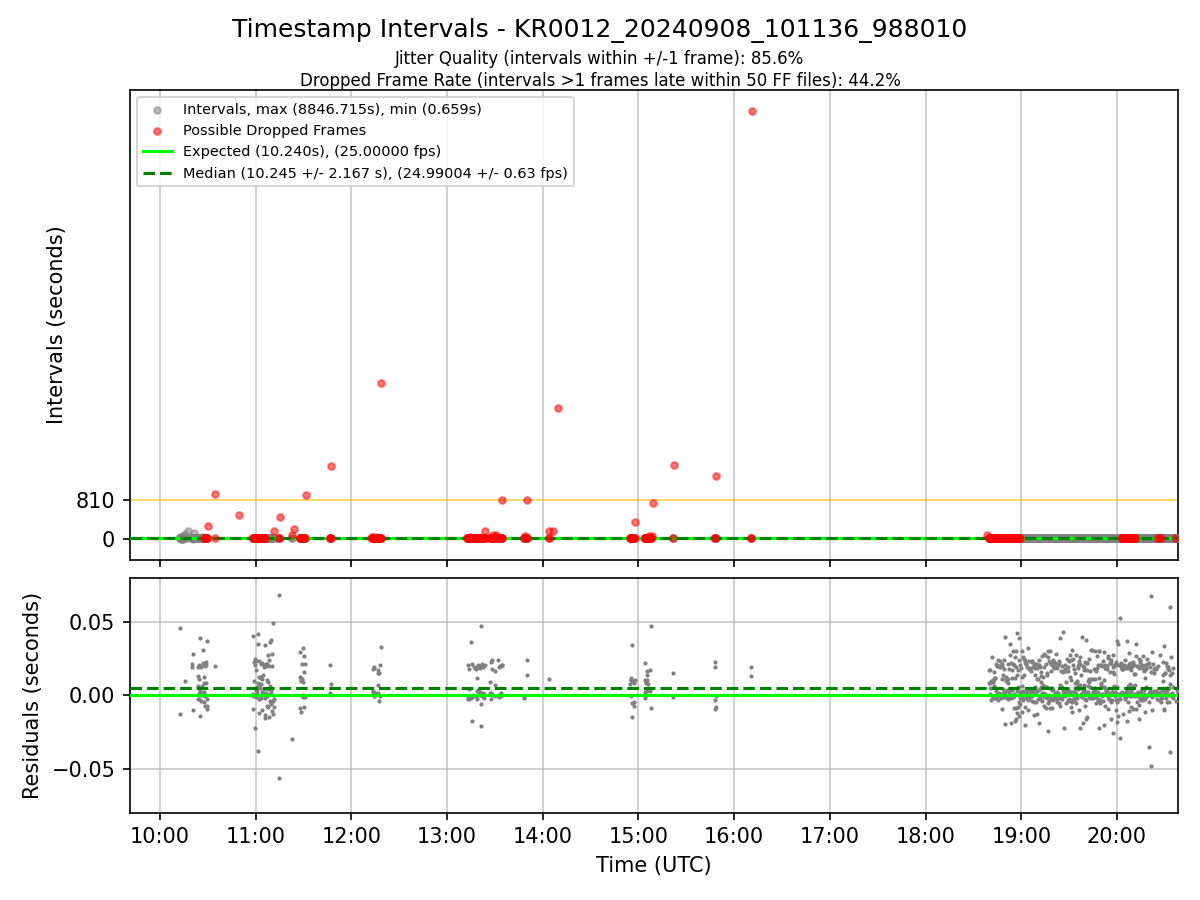
Task: Select the 'Jitter Quality' 85.6% subtitle line
Action: tap(599, 58)
